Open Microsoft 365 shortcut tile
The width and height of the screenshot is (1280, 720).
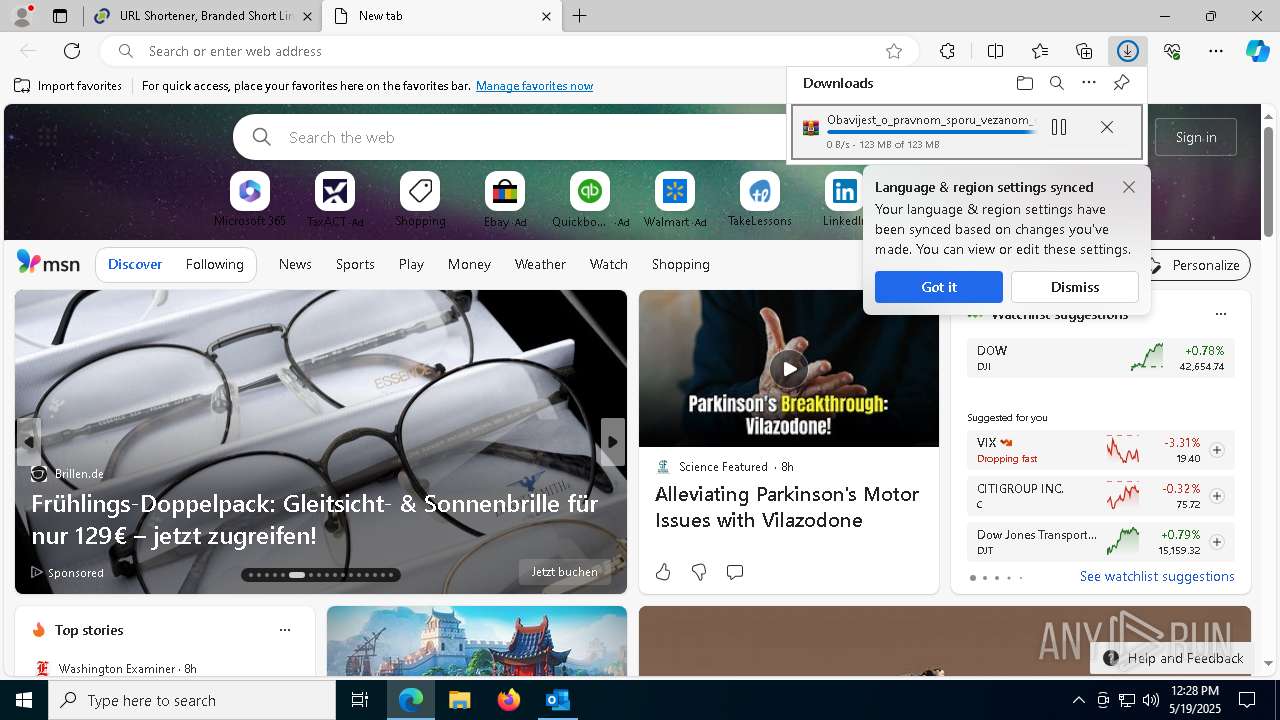coord(250,199)
